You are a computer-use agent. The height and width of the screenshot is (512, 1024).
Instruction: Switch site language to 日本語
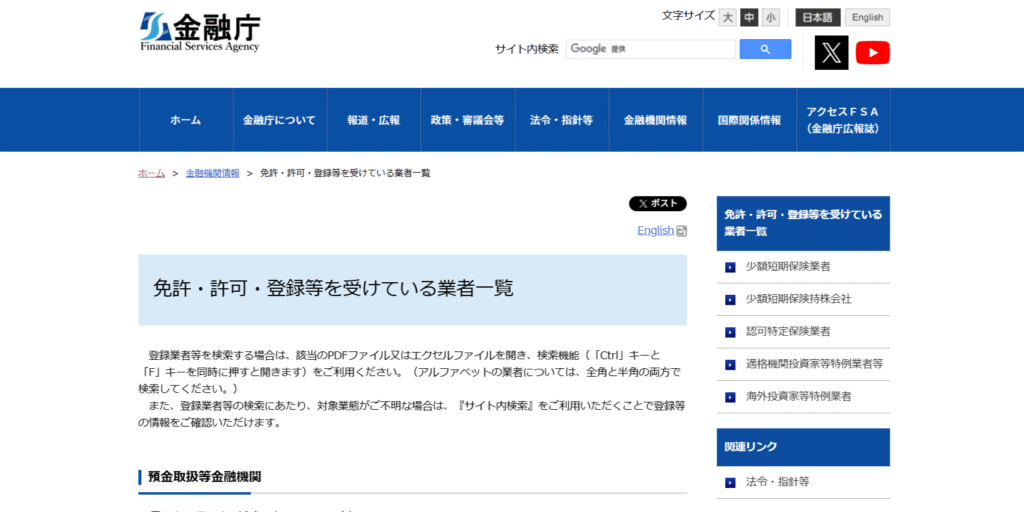click(x=817, y=17)
